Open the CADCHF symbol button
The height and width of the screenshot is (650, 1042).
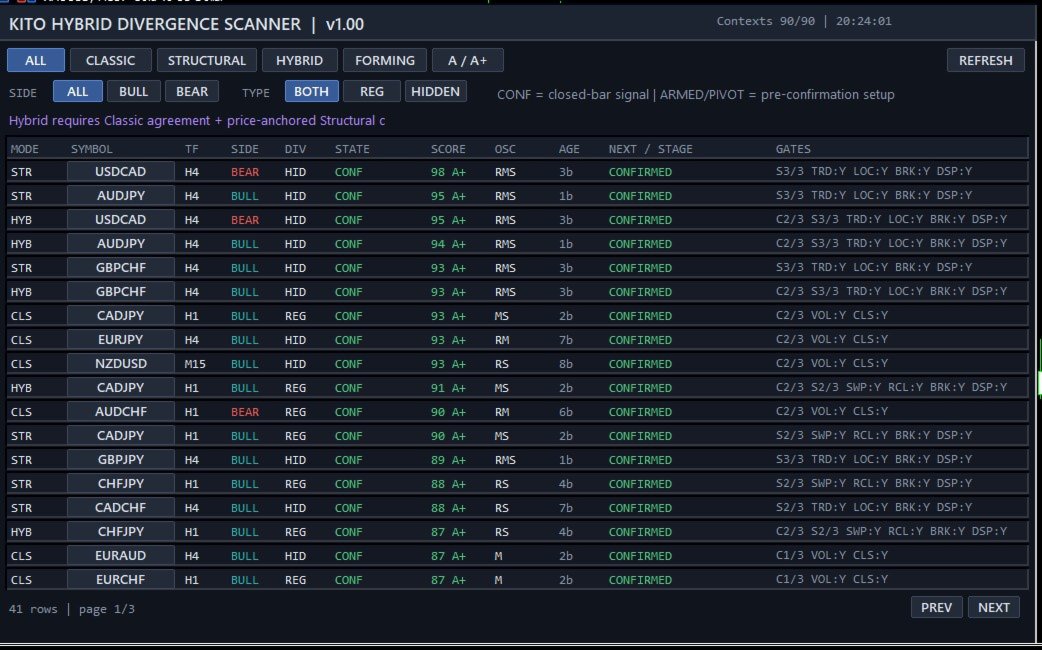pyautogui.click(x=120, y=507)
